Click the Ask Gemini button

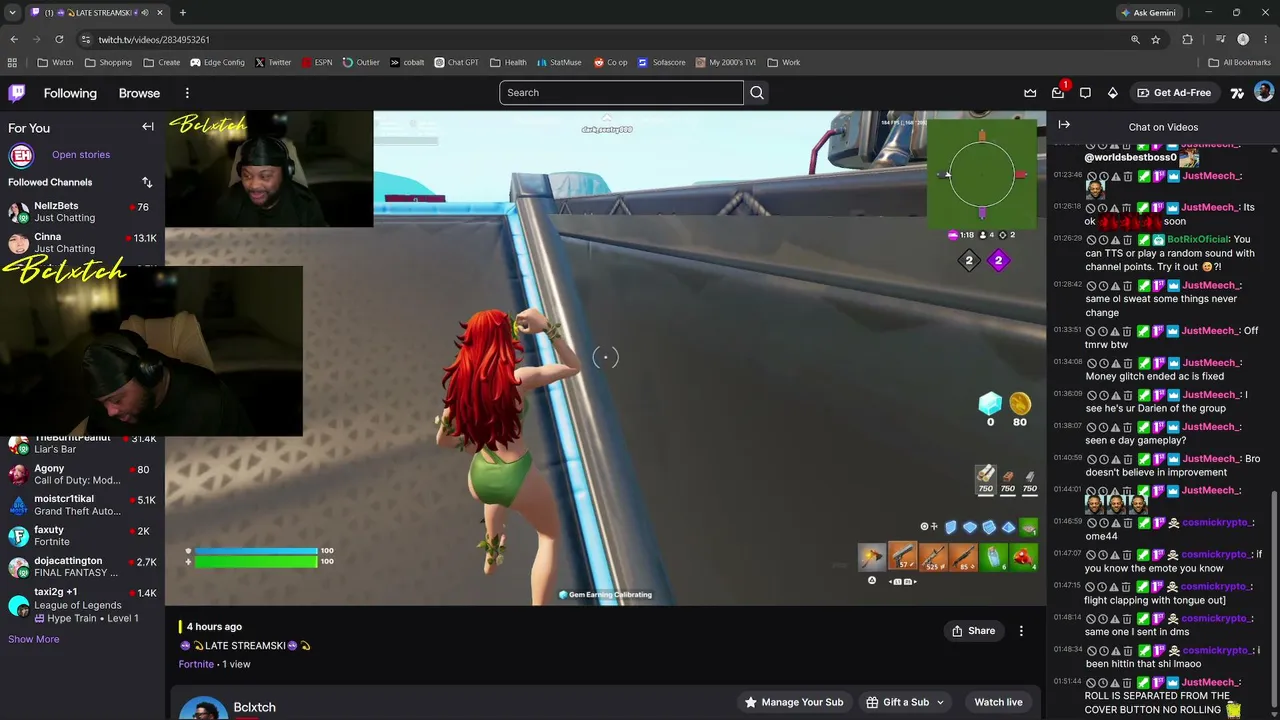pyautogui.click(x=1148, y=12)
